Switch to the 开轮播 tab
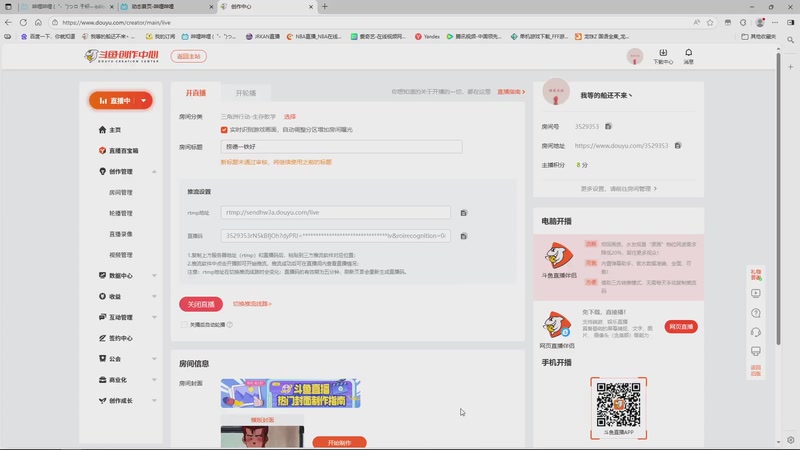The height and width of the screenshot is (450, 800). click(x=246, y=93)
